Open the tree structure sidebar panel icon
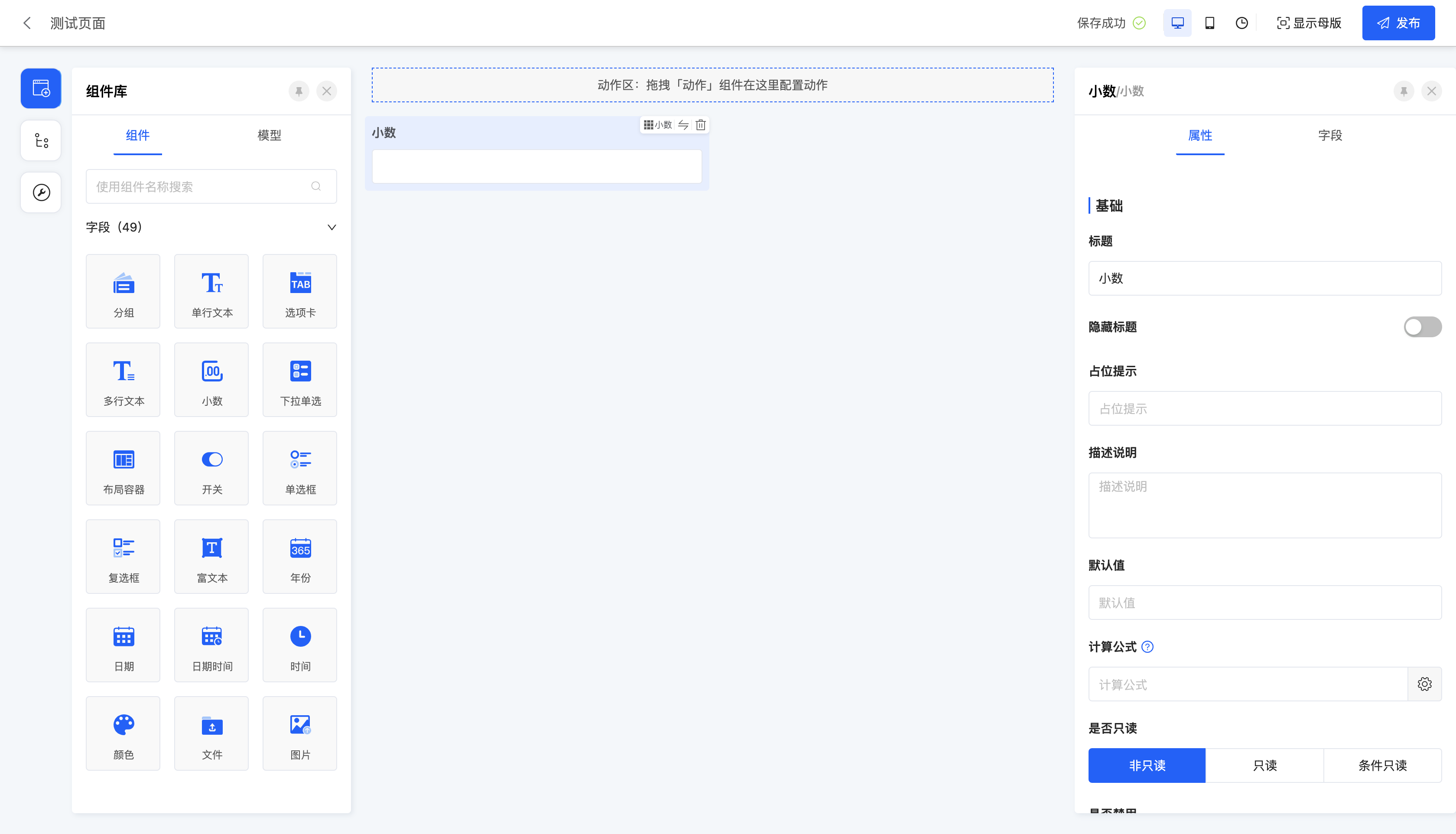Image resolution: width=1456 pixels, height=834 pixels. point(41,140)
